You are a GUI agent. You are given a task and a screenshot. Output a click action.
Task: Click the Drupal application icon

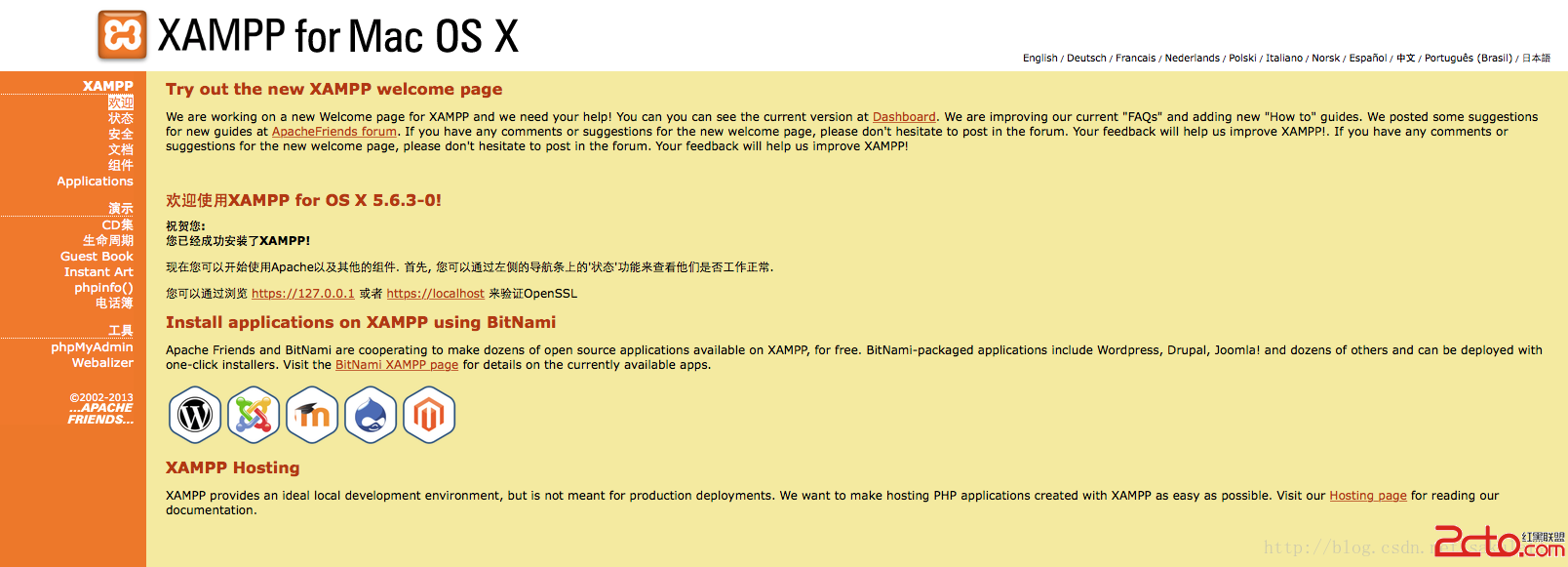pos(371,415)
